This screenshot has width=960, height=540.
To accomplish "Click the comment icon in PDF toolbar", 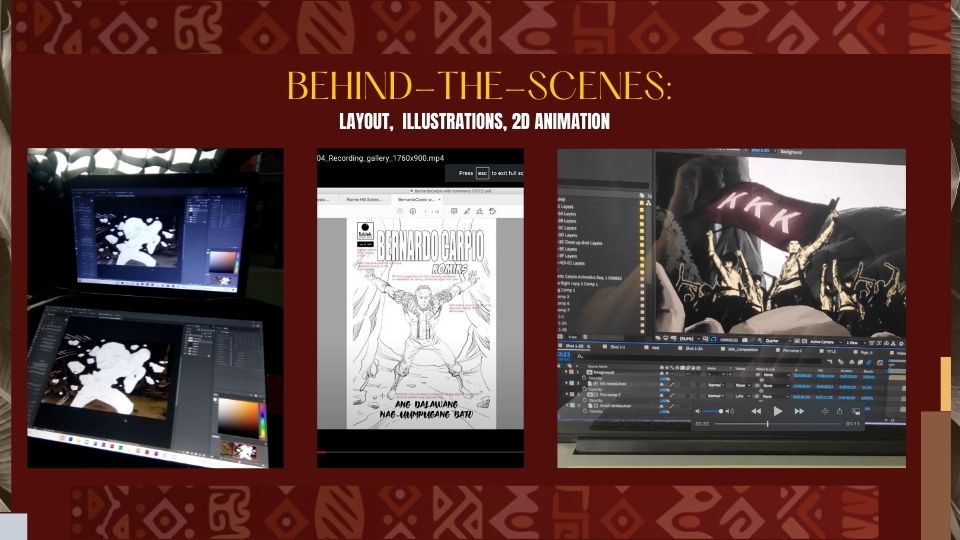I will tap(454, 211).
